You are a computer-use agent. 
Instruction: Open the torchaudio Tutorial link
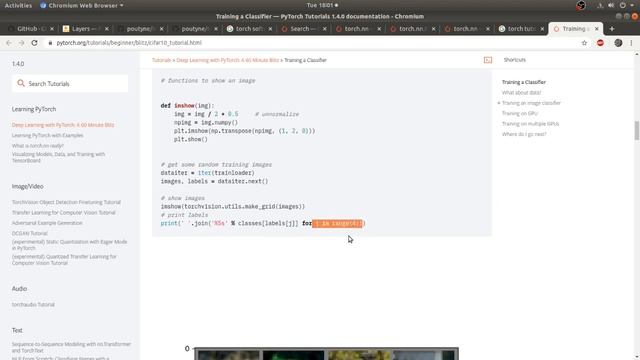33,304
